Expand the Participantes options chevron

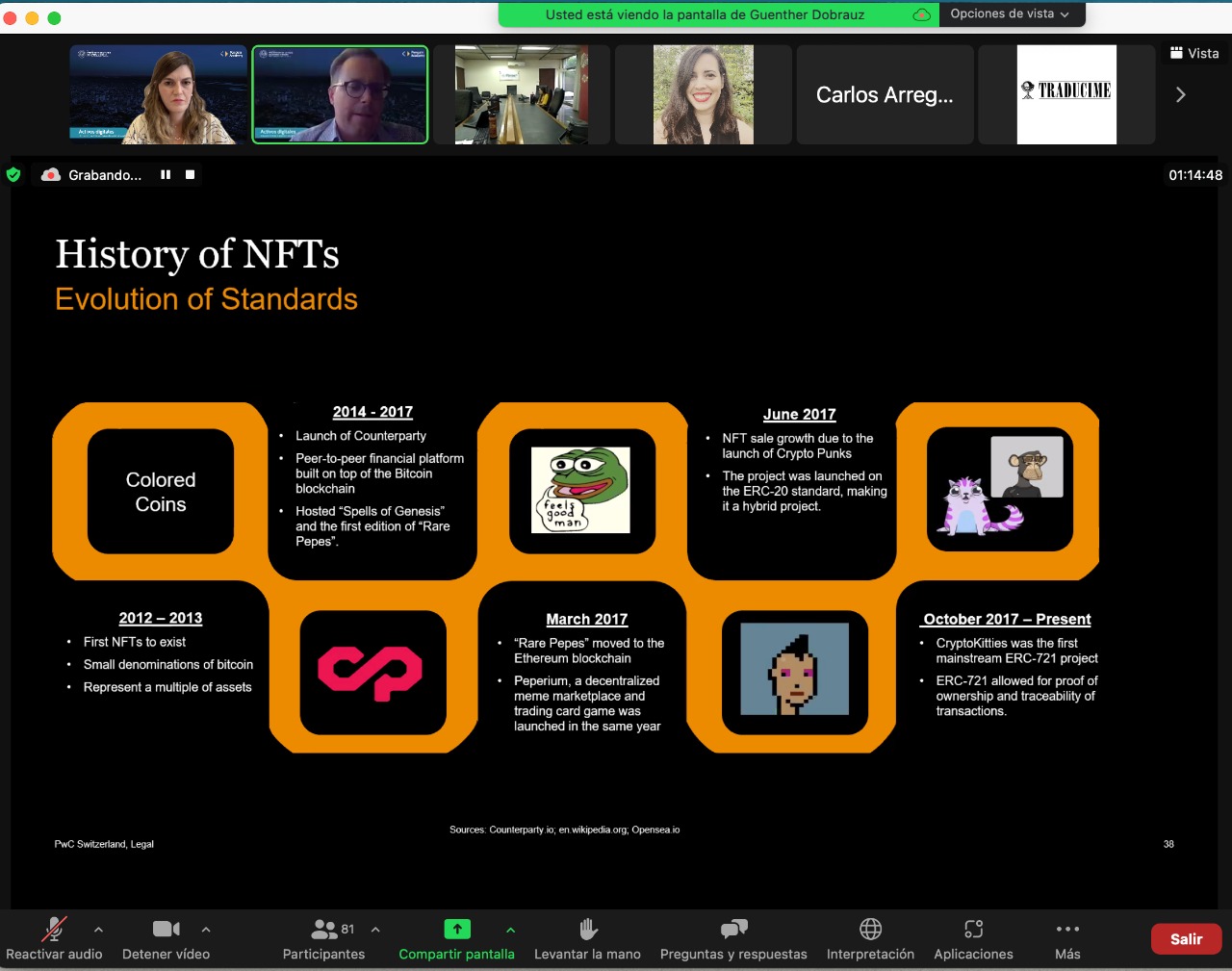[375, 930]
